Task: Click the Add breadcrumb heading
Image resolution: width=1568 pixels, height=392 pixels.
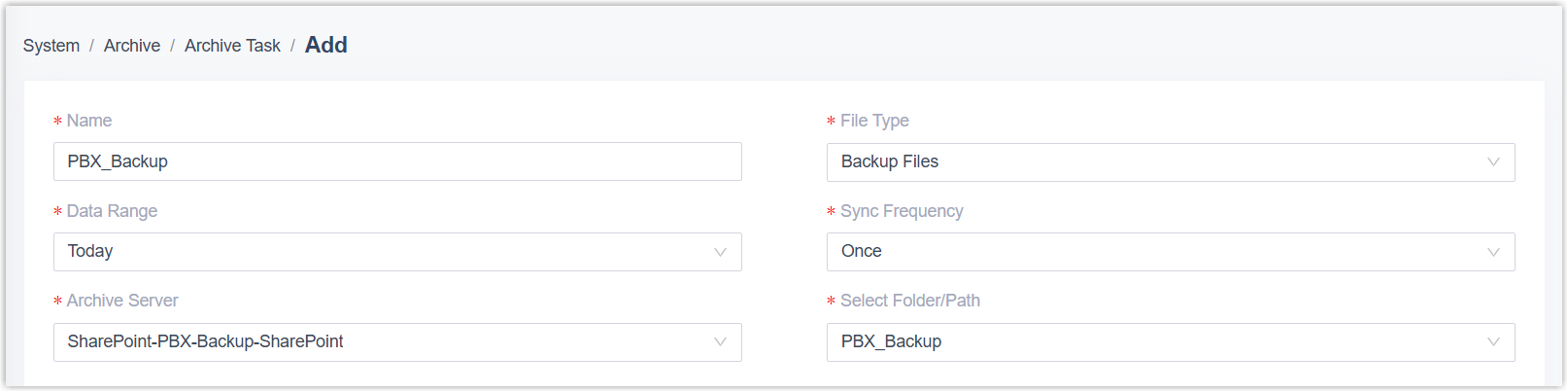Action: (326, 45)
